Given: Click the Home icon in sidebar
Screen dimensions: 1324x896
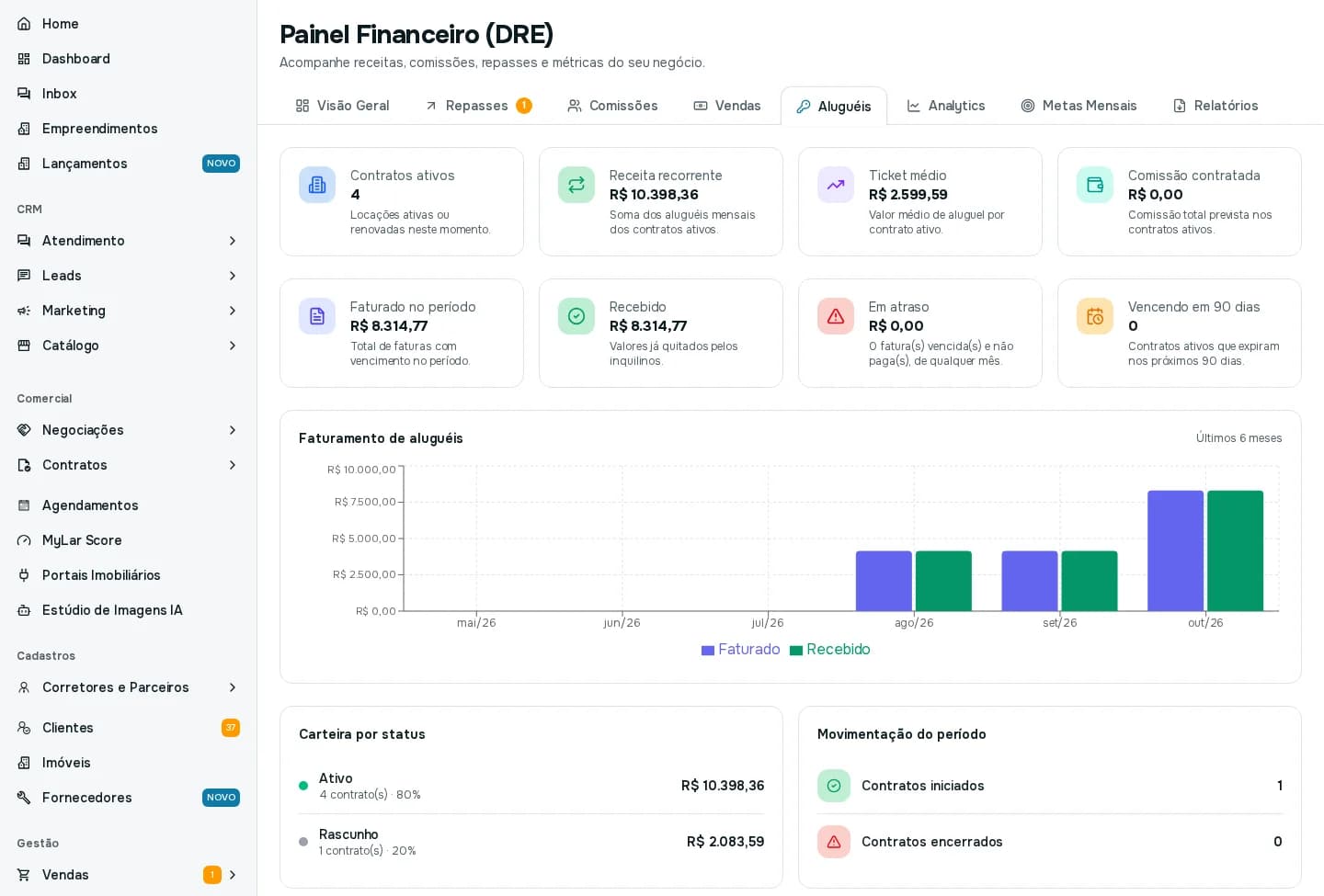Looking at the screenshot, I should [24, 24].
